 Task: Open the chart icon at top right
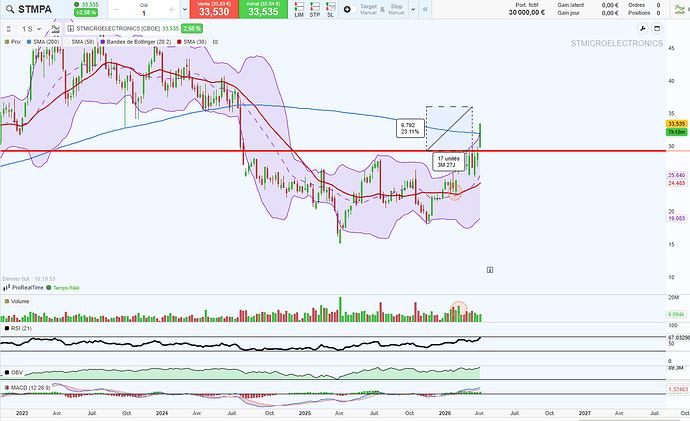[679, 9]
